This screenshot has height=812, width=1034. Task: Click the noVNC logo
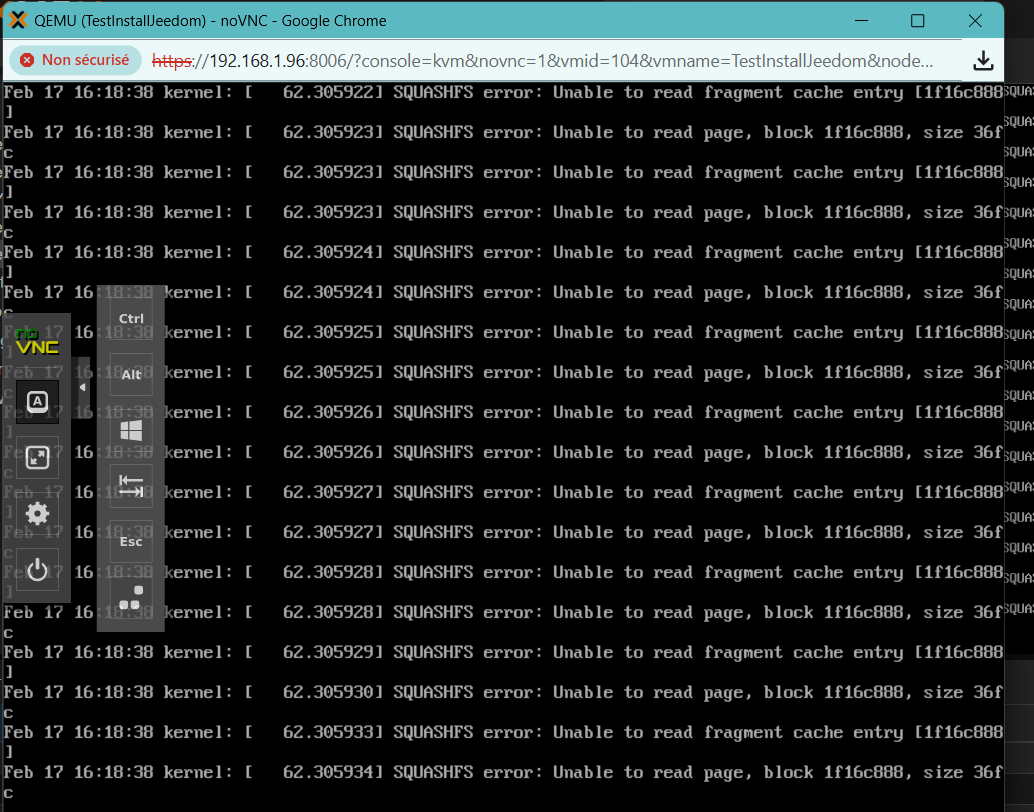[x=37, y=342]
